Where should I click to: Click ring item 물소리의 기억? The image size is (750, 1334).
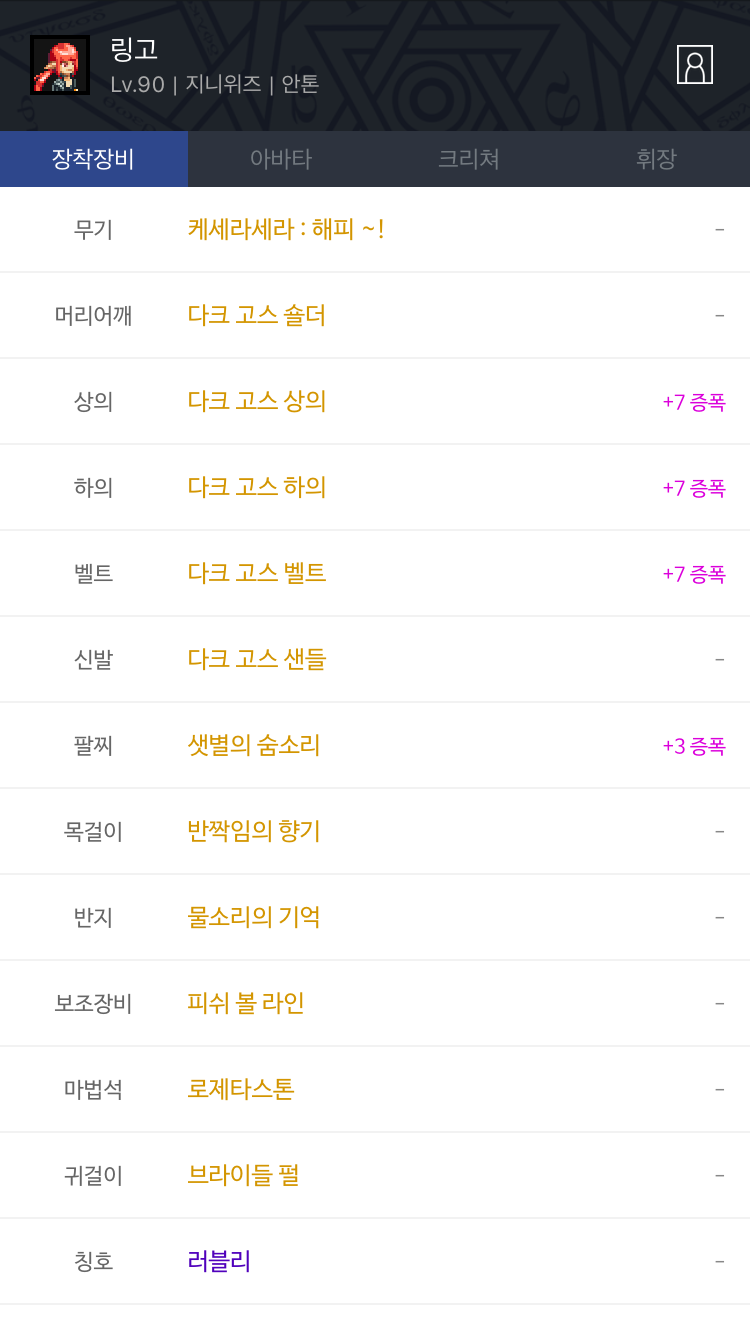coord(254,917)
